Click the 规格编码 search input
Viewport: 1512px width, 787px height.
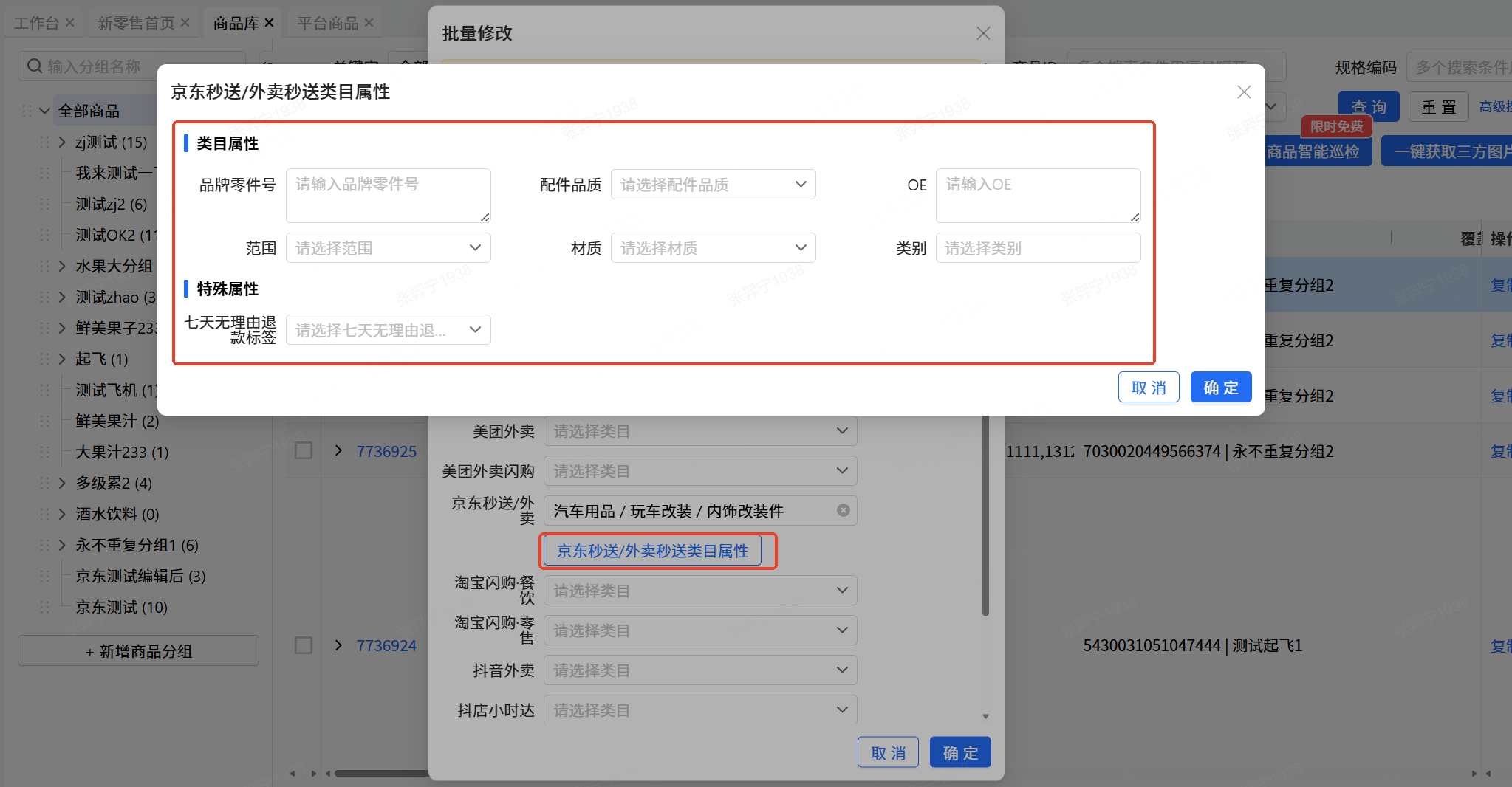coord(1459,67)
